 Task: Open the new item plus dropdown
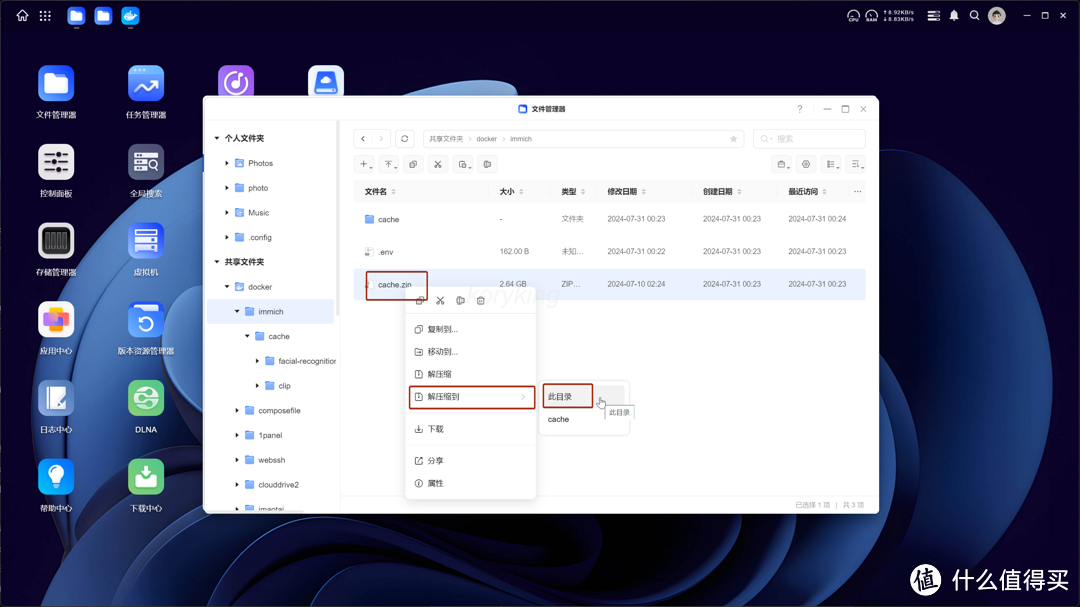coord(365,164)
